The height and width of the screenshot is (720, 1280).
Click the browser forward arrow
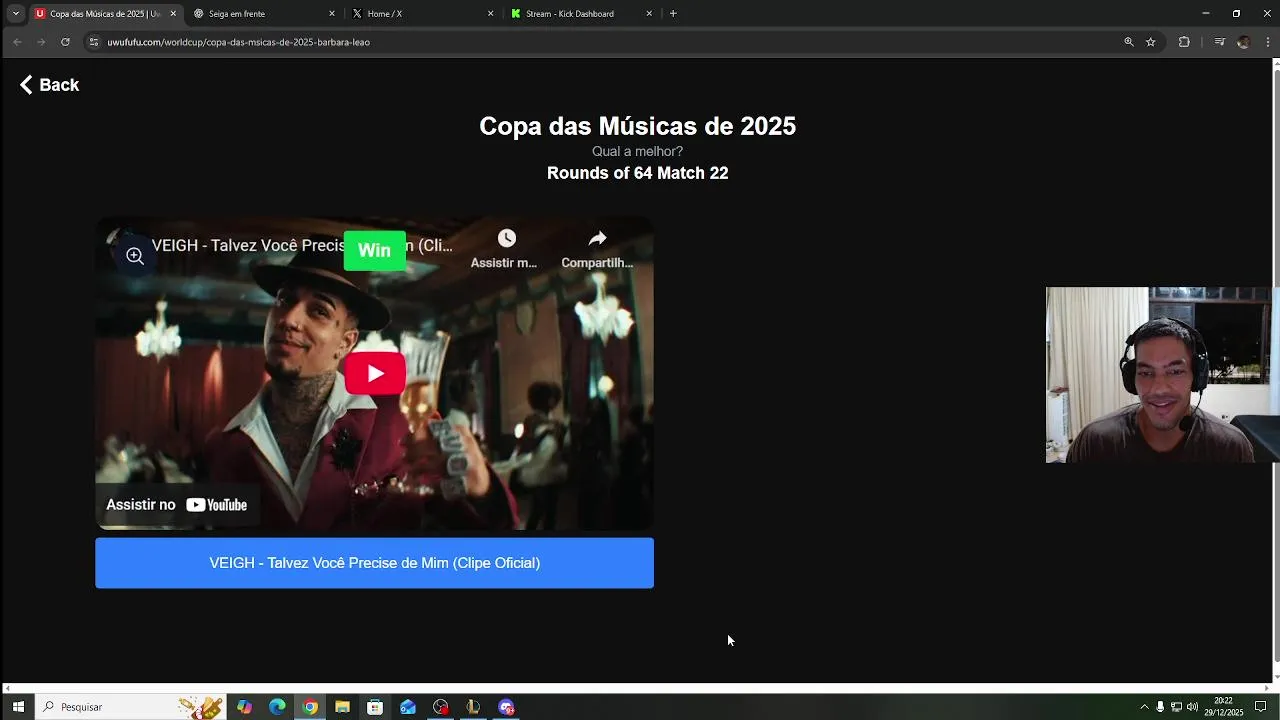click(41, 42)
